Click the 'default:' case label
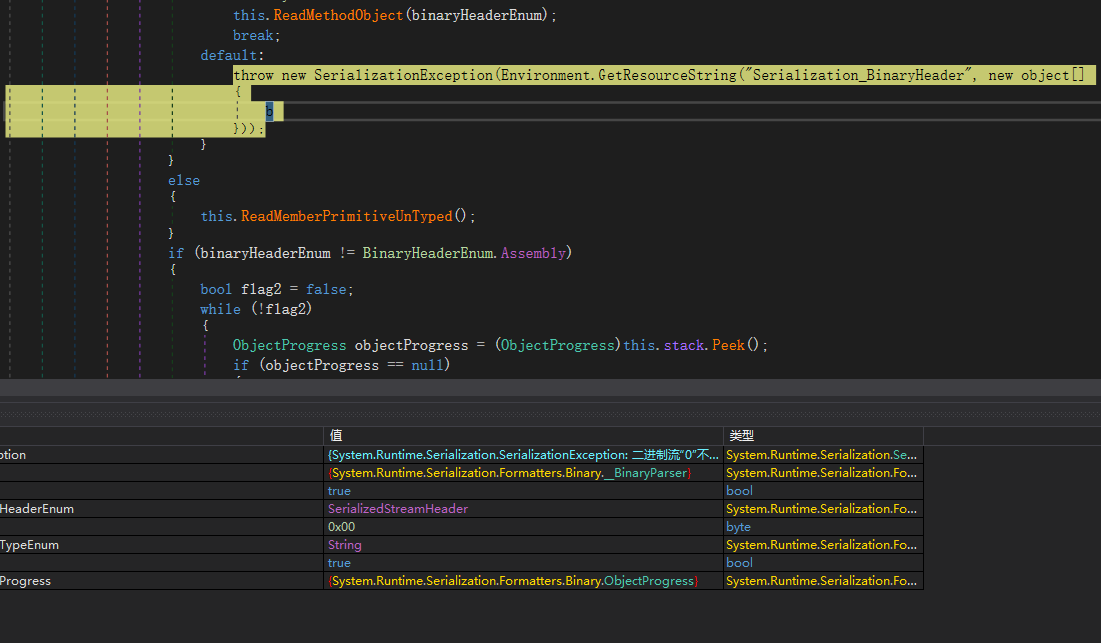 point(232,55)
